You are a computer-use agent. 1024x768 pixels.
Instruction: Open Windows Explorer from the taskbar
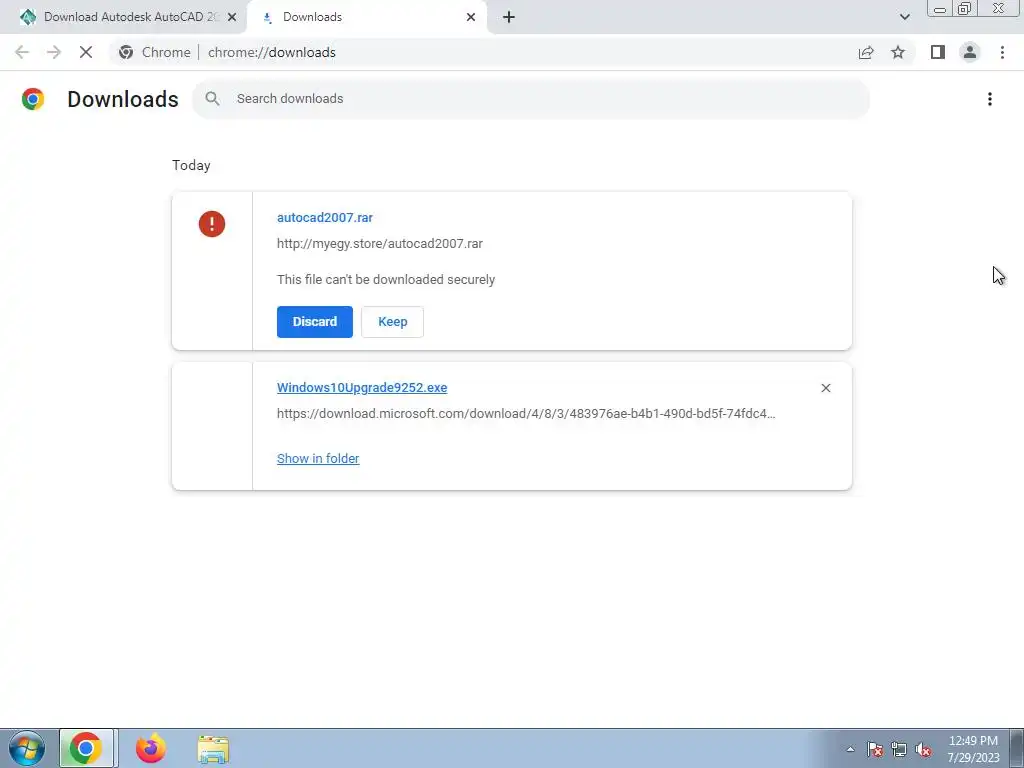(214, 748)
